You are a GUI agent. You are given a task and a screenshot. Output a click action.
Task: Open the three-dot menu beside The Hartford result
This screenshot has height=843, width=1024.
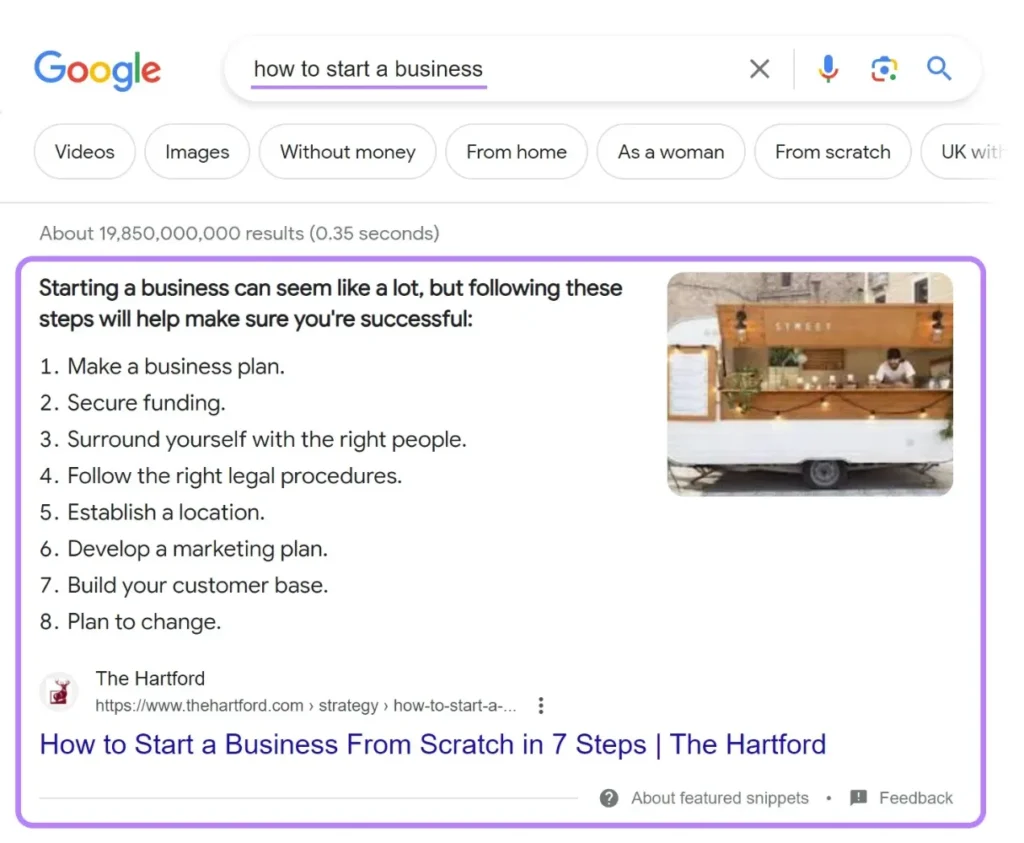click(540, 705)
